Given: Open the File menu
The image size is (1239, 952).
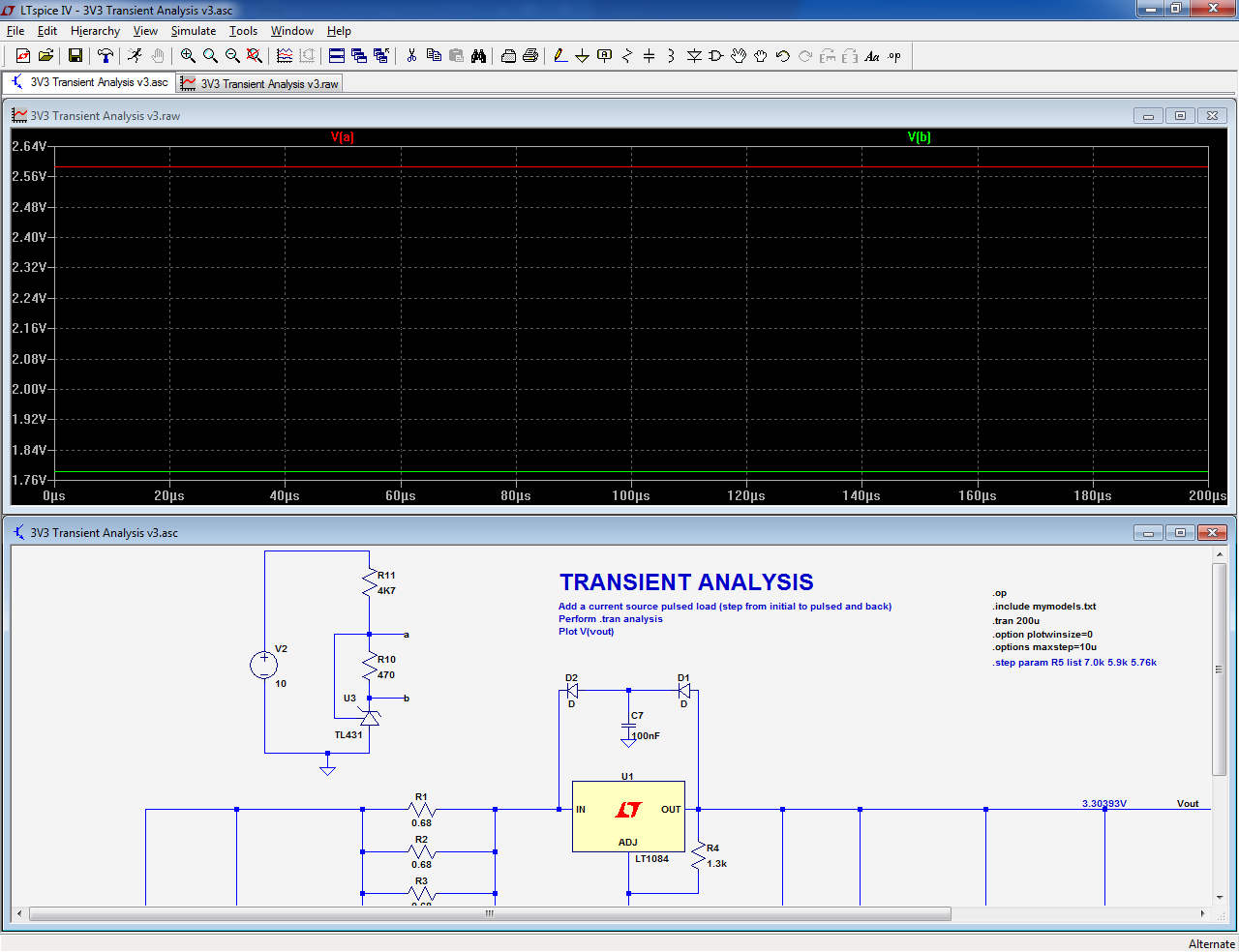Looking at the screenshot, I should (x=15, y=31).
